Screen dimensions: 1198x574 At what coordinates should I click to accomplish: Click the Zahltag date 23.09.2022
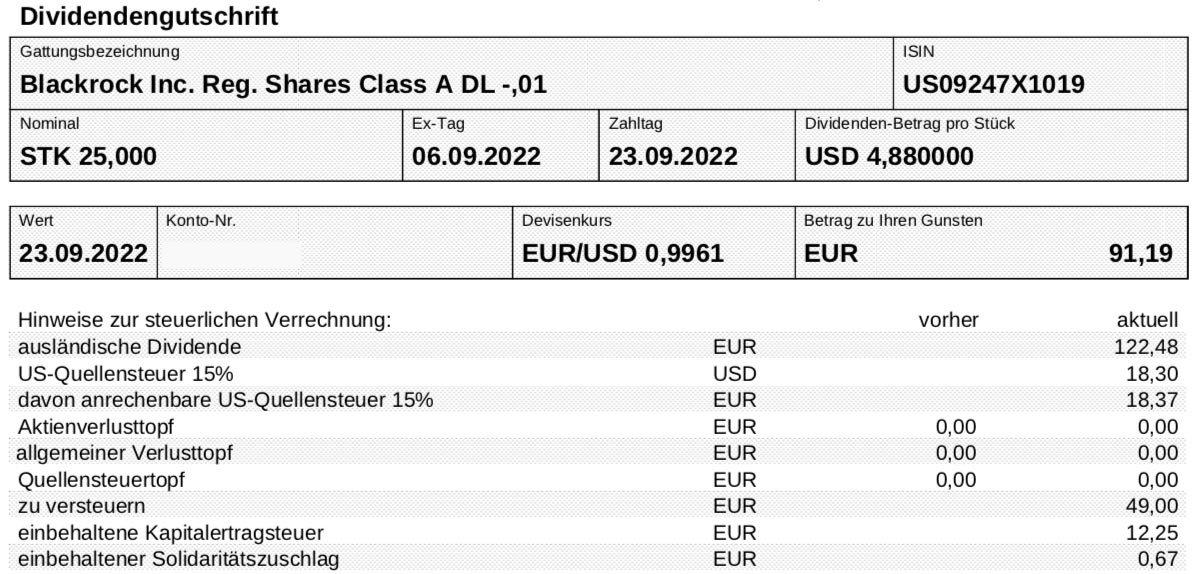(673, 157)
